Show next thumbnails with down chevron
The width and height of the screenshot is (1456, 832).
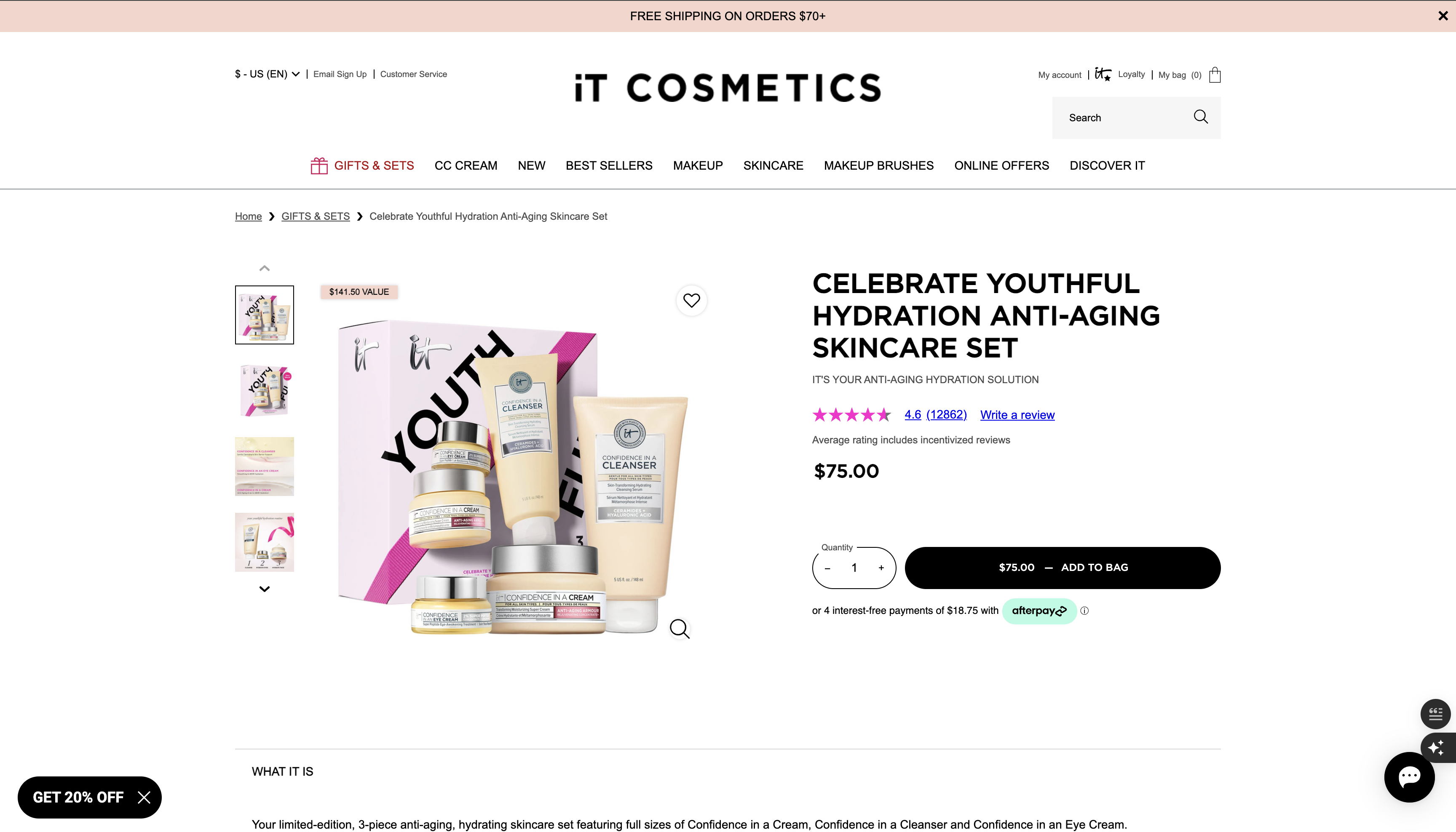pyautogui.click(x=264, y=589)
